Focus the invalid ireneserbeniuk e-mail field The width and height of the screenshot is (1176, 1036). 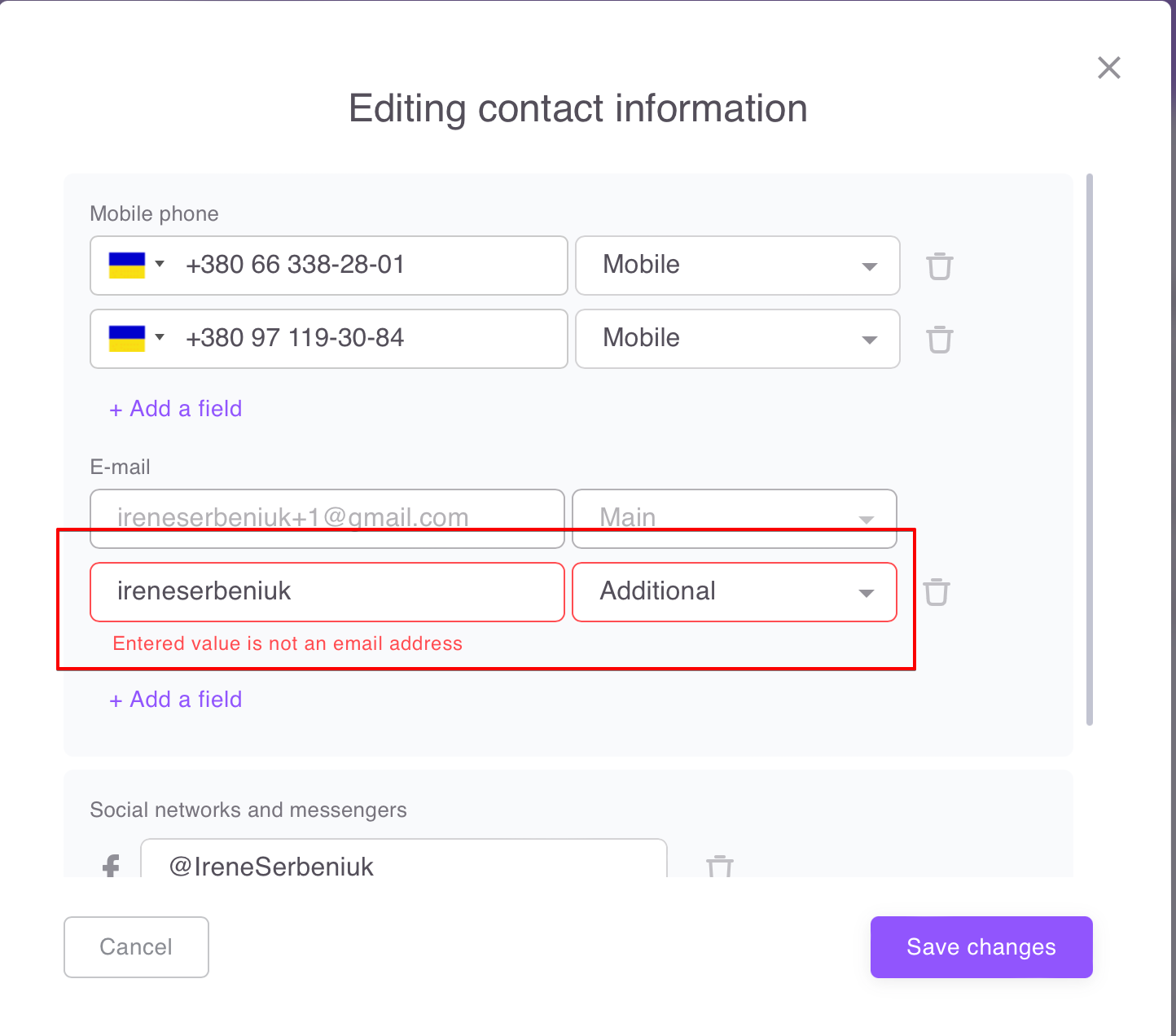[327, 592]
